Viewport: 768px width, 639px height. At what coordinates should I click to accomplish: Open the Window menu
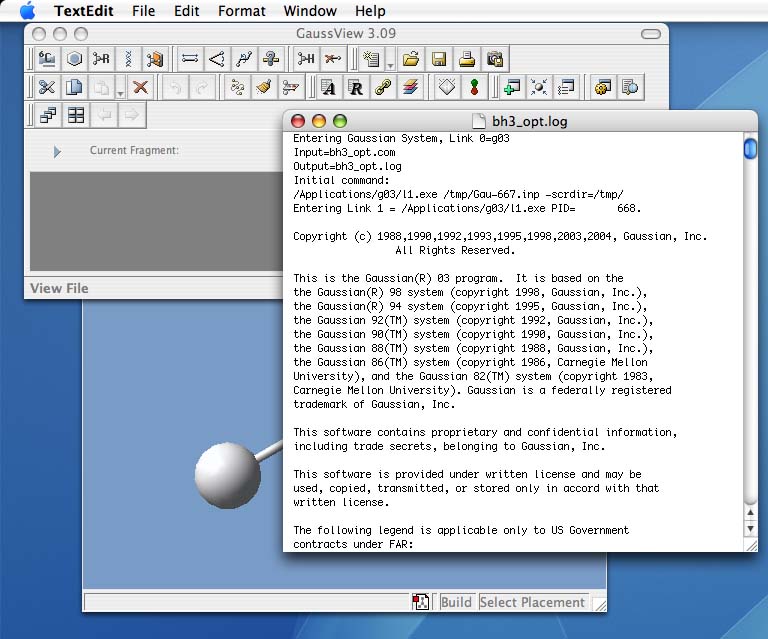(x=309, y=11)
